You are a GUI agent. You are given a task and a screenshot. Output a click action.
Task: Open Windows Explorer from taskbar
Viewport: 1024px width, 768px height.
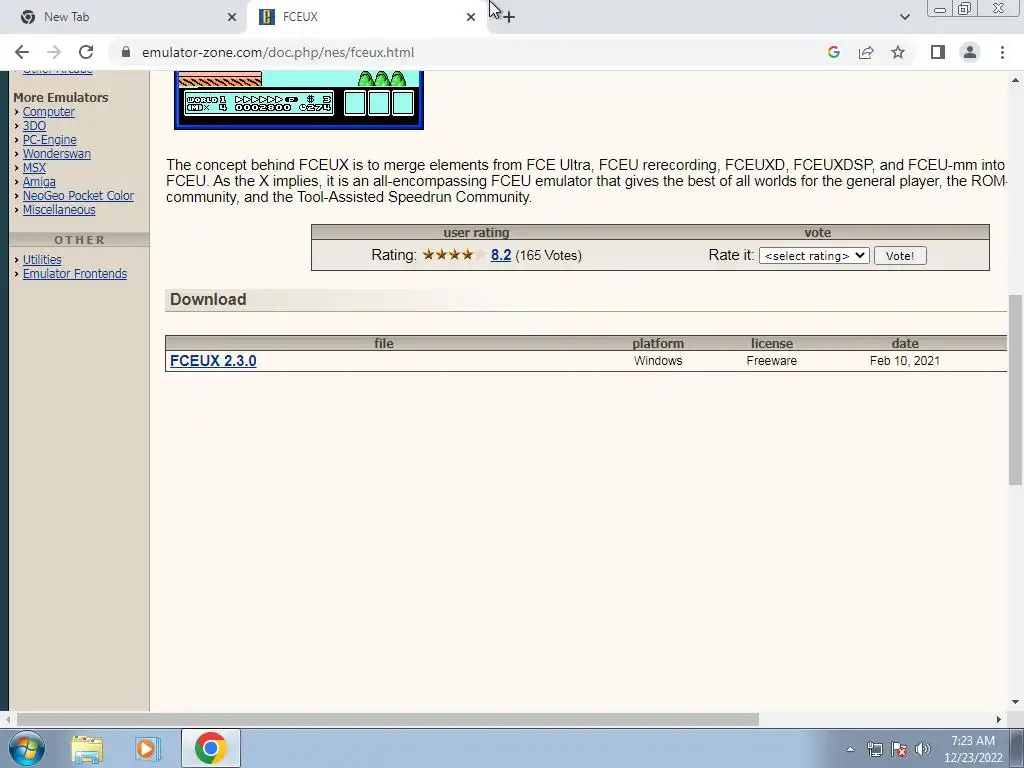coord(87,748)
